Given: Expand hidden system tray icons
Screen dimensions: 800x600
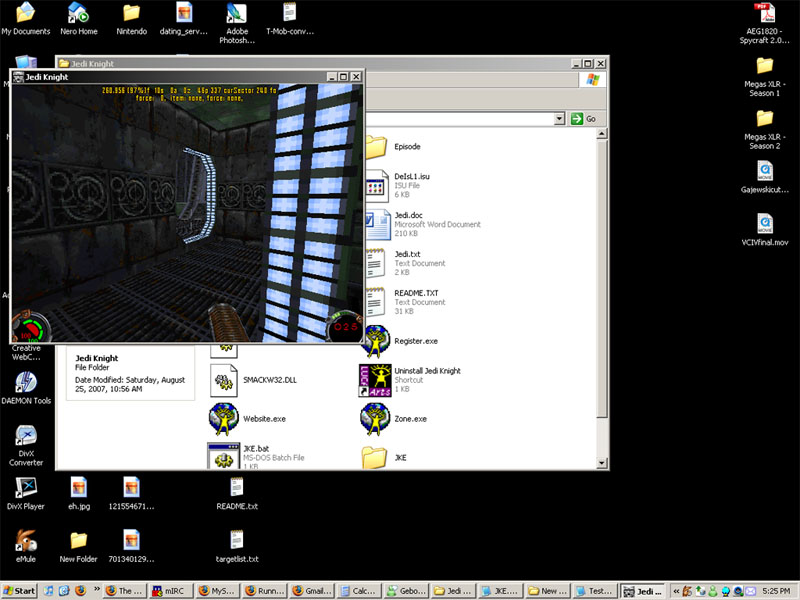Looking at the screenshot, I should click(676, 591).
